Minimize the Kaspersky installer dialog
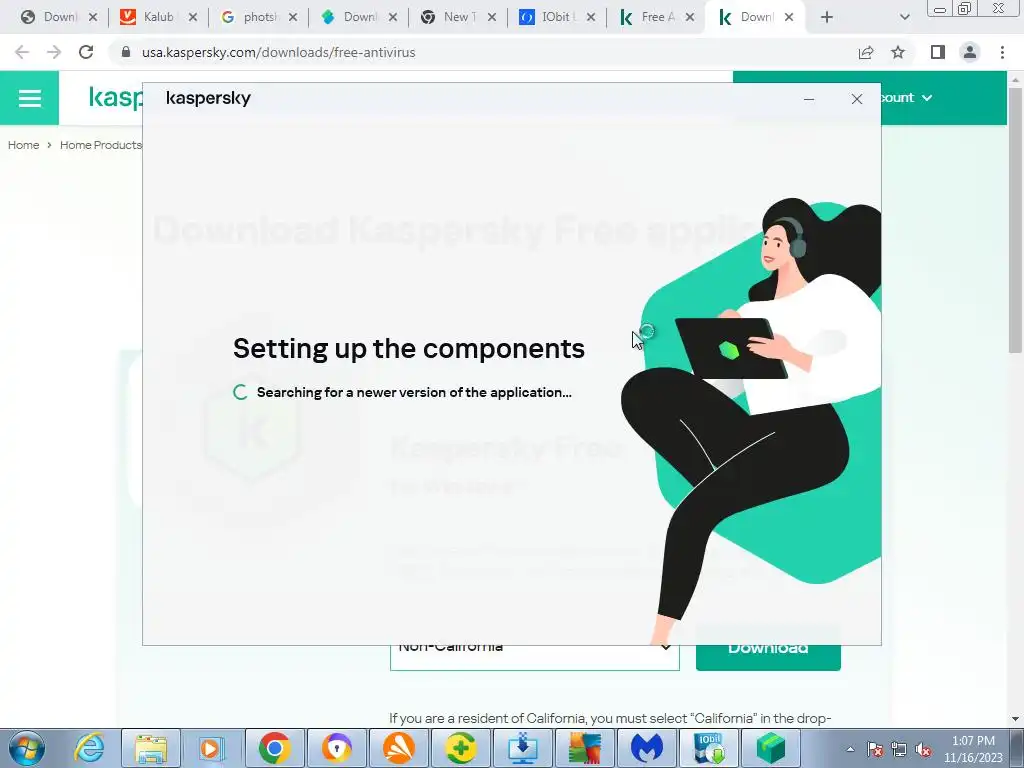1024x768 pixels. tap(809, 99)
